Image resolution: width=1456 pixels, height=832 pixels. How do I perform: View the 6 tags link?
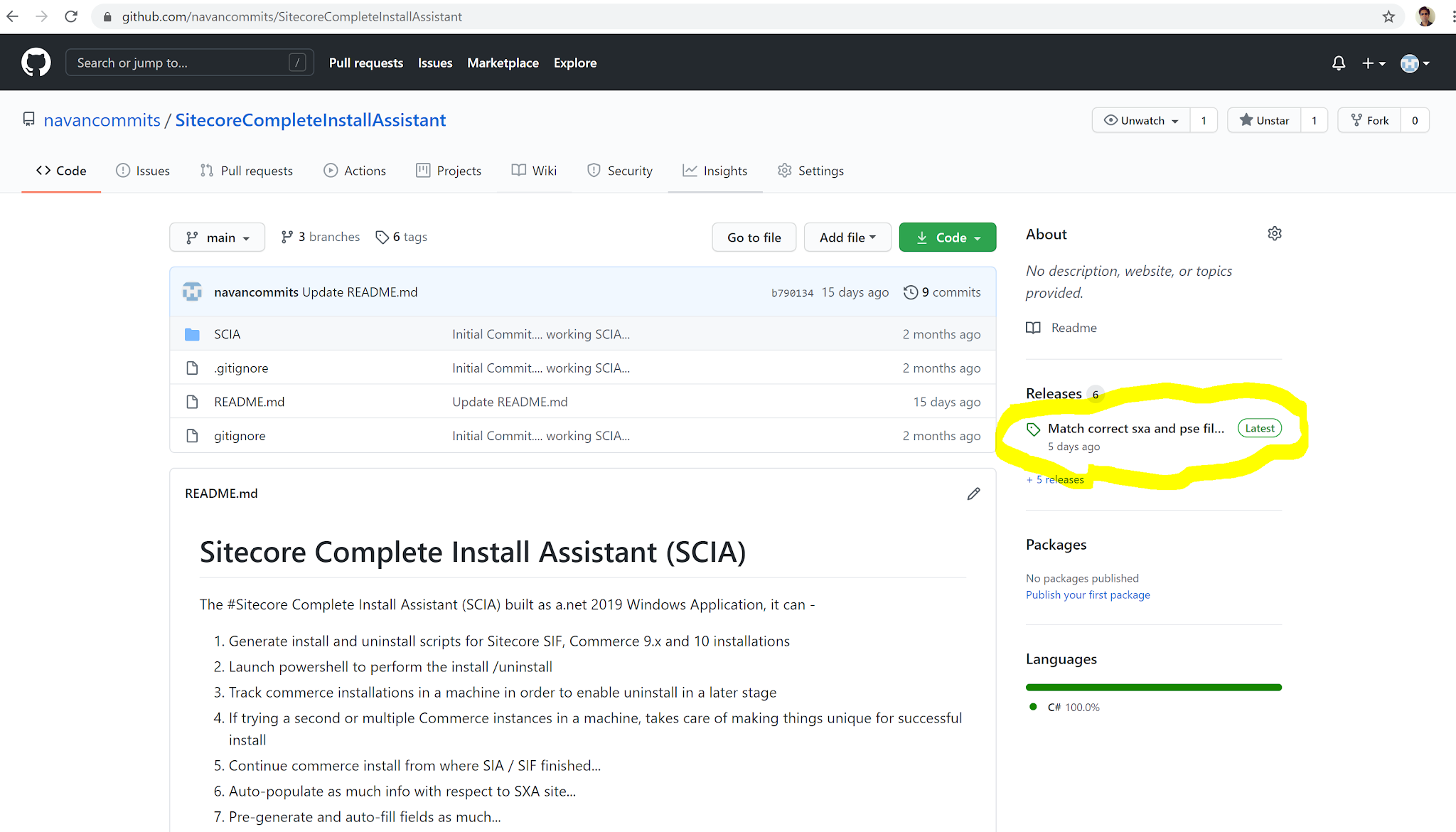click(x=402, y=237)
